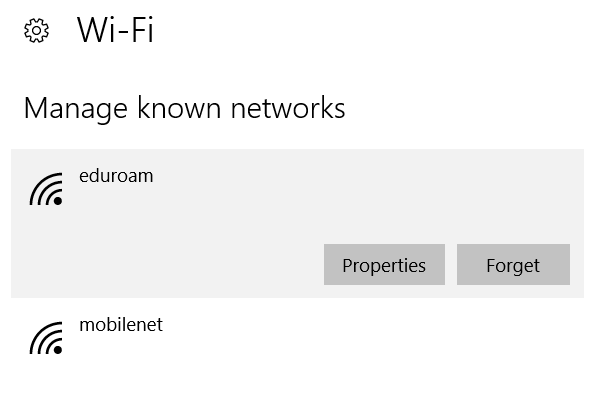Image resolution: width=608 pixels, height=410 pixels.
Task: Click the eduroam network name label
Action: [x=116, y=176]
